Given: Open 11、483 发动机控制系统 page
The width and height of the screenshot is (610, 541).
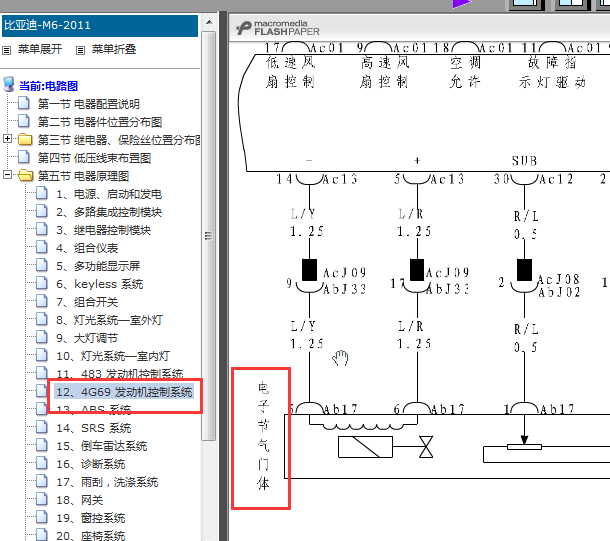Looking at the screenshot, I should point(120,374).
